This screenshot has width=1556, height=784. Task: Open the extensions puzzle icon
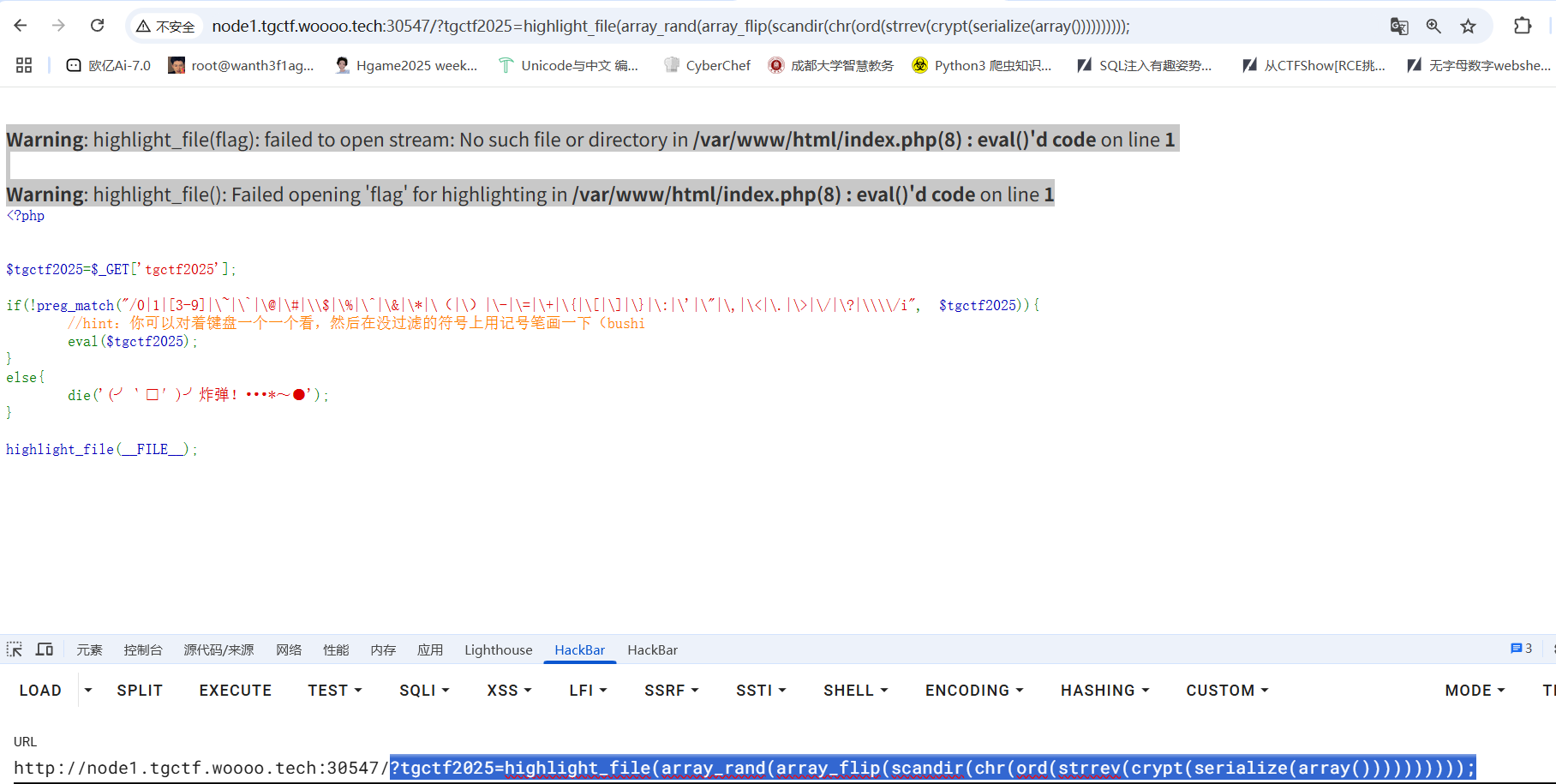point(1523,26)
